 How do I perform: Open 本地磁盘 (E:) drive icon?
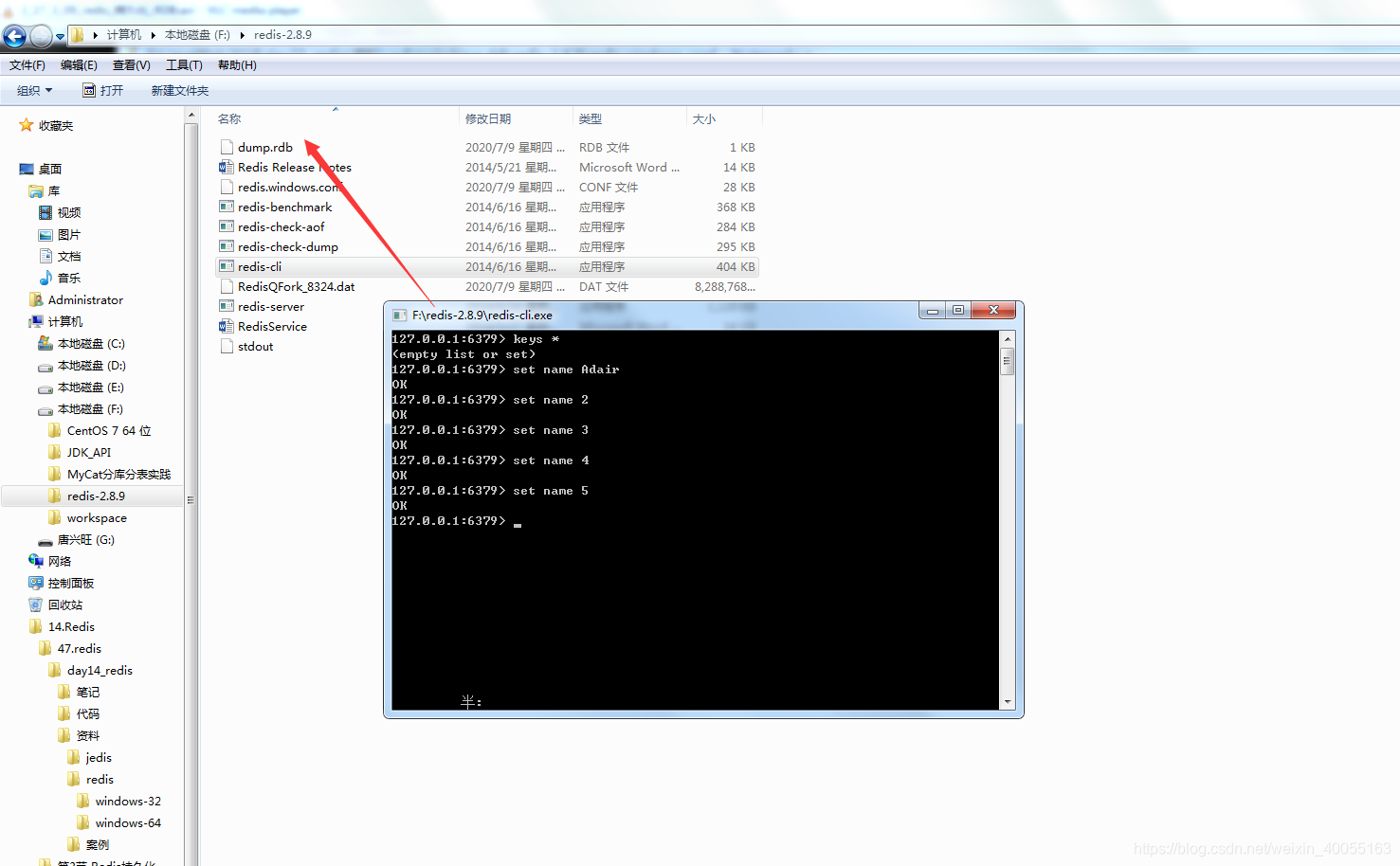pyautogui.click(x=45, y=388)
